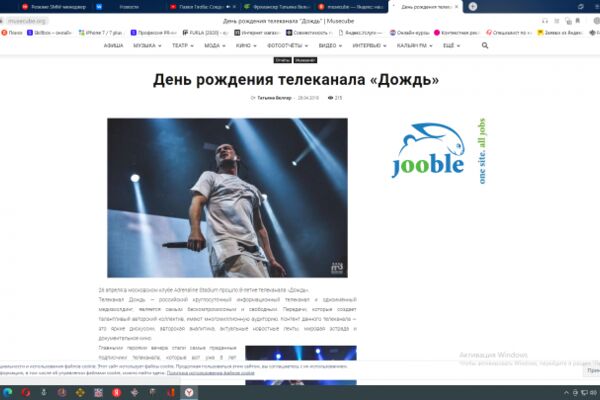The image size is (600, 400).
Task: Expand the КАЛЬЯН FM dropdown menu
Action: 414,46
